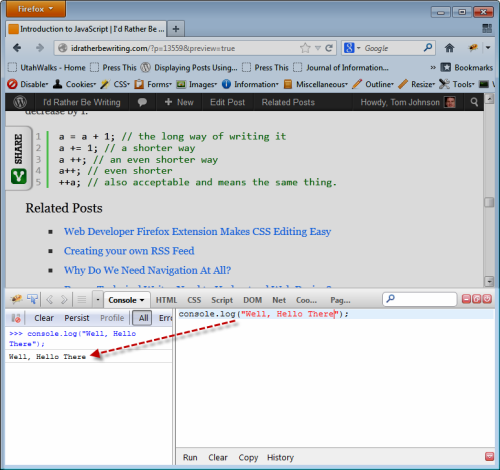Switch to the Script tab in Firebug
This screenshot has height=470, width=500.
pyautogui.click(x=222, y=300)
